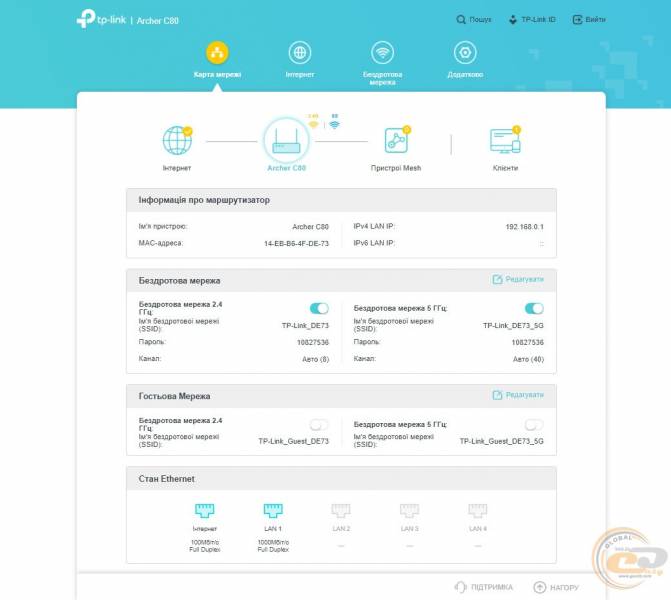671x600 pixels.
Task: Click the MAC address 14-EB-B6-4F-DE-73
Action: 296,244
